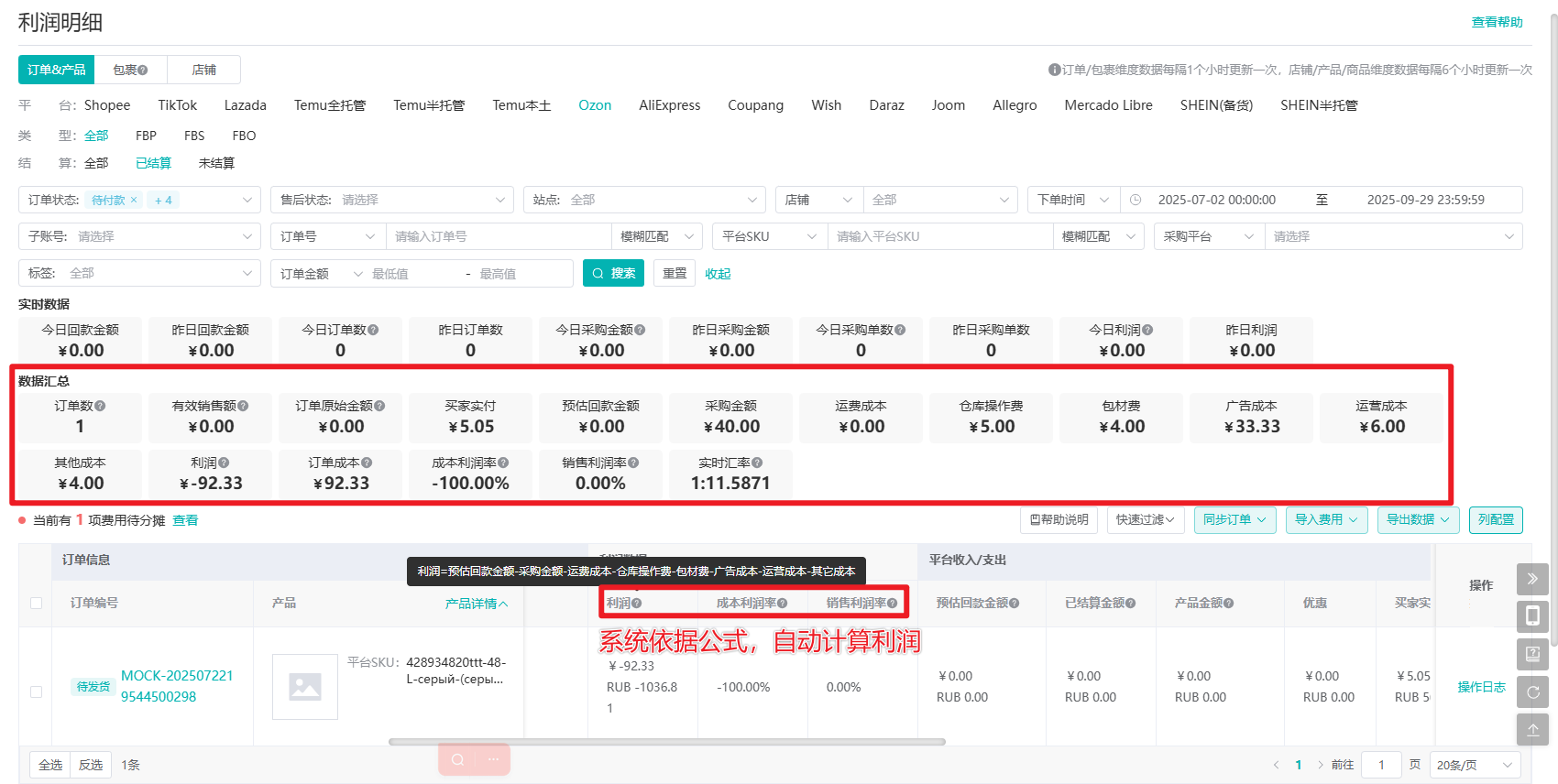This screenshot has height=784, width=1558.
Task: Collapse the 产品详情 expander
Action: tap(477, 604)
